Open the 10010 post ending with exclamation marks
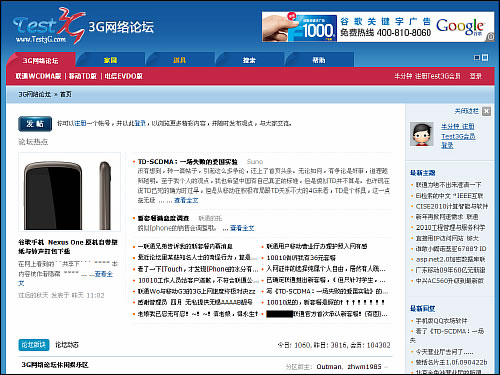The image size is (500, 375). pos(326,303)
